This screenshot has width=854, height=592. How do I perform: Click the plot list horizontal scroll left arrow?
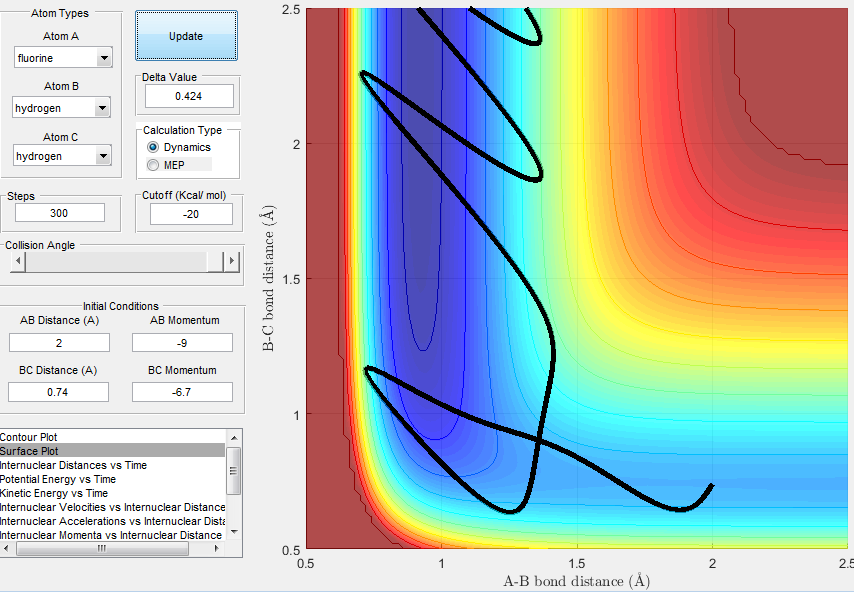(x=6, y=548)
